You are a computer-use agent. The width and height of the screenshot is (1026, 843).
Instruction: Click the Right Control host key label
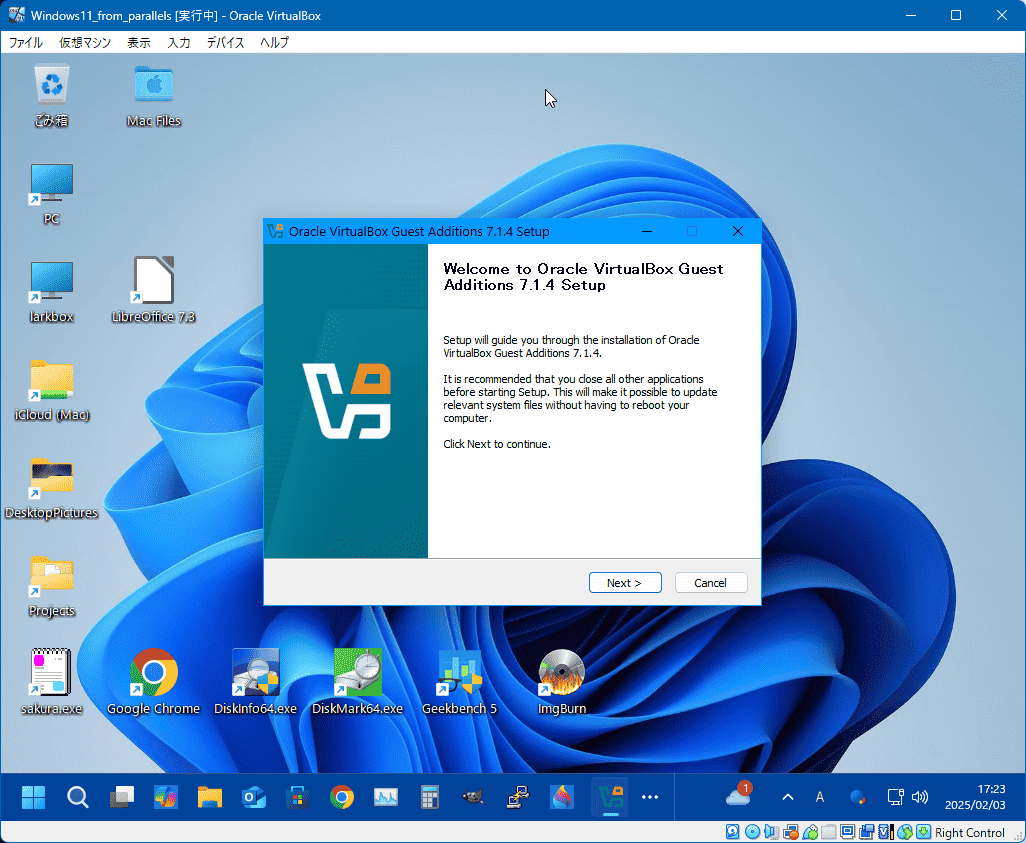[x=969, y=833]
